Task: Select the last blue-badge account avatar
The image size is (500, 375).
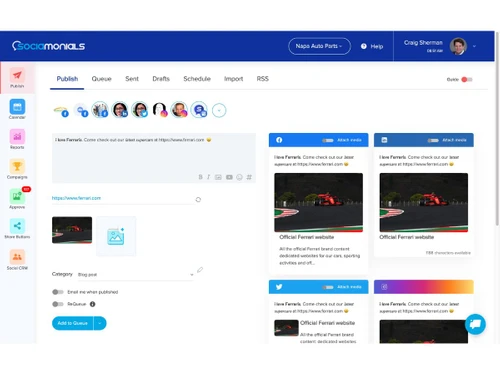Action: point(199,110)
